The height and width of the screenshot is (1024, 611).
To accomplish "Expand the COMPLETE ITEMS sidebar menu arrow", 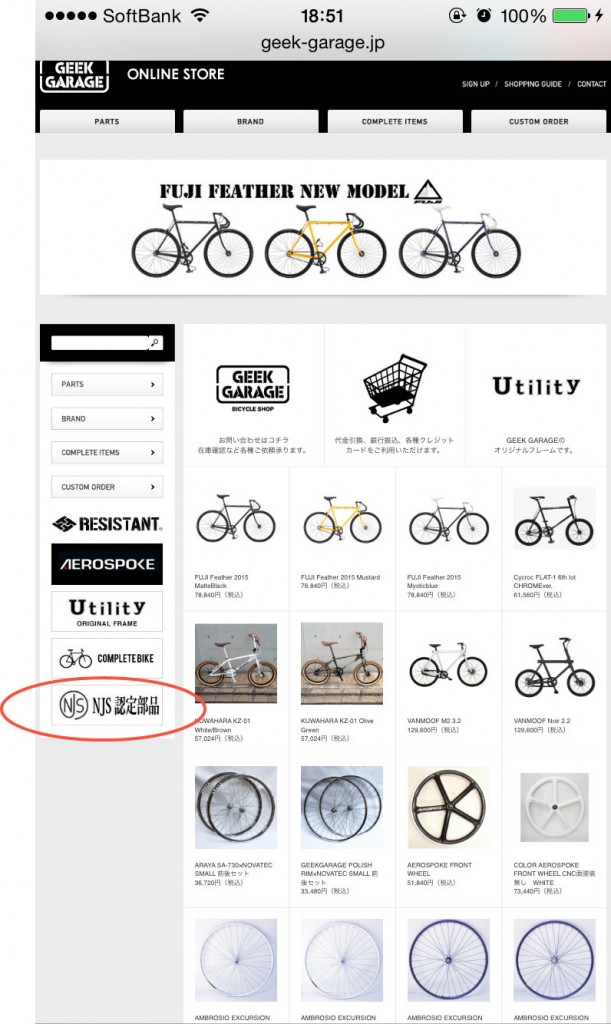I will [x=153, y=453].
